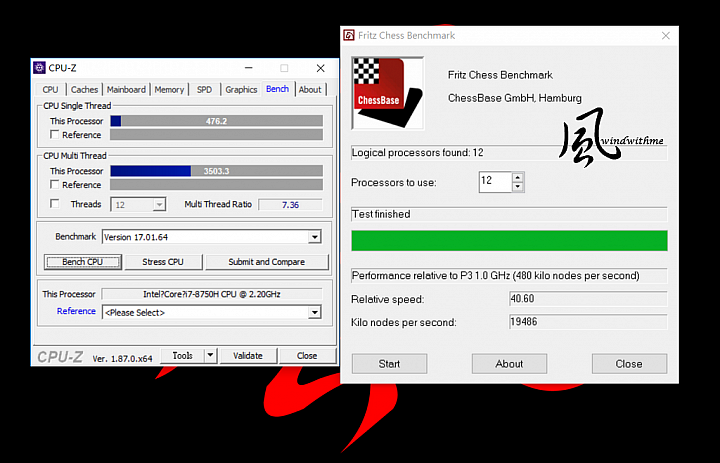The width and height of the screenshot is (720, 463).
Task: Click the Test finished status text
Action: 382,214
